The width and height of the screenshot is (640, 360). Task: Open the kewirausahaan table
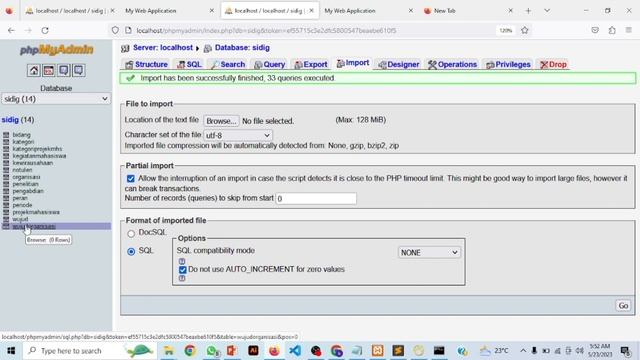pyautogui.click(x=33, y=163)
